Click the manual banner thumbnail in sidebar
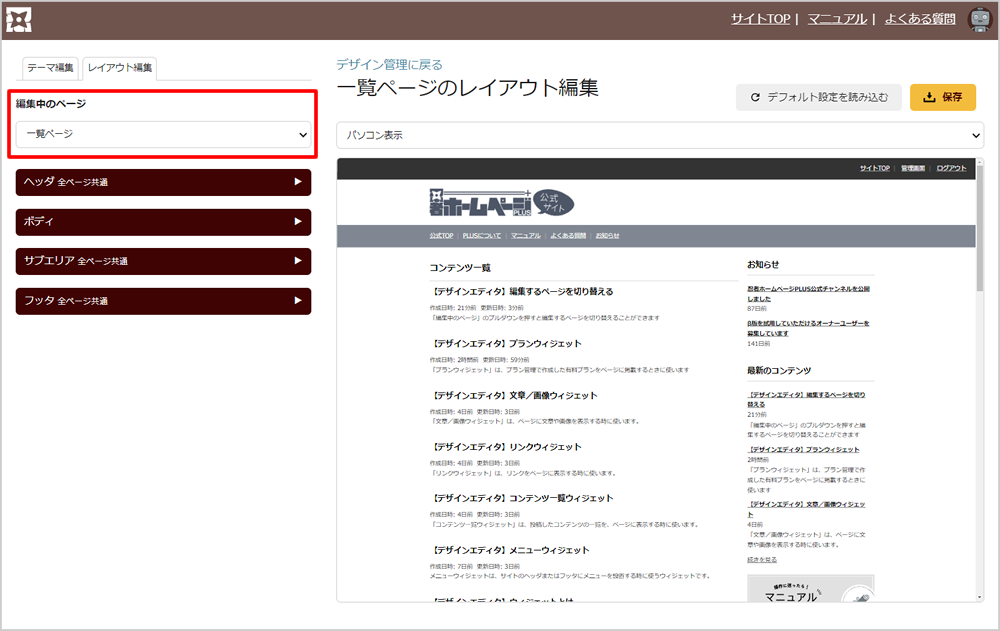 (810, 588)
